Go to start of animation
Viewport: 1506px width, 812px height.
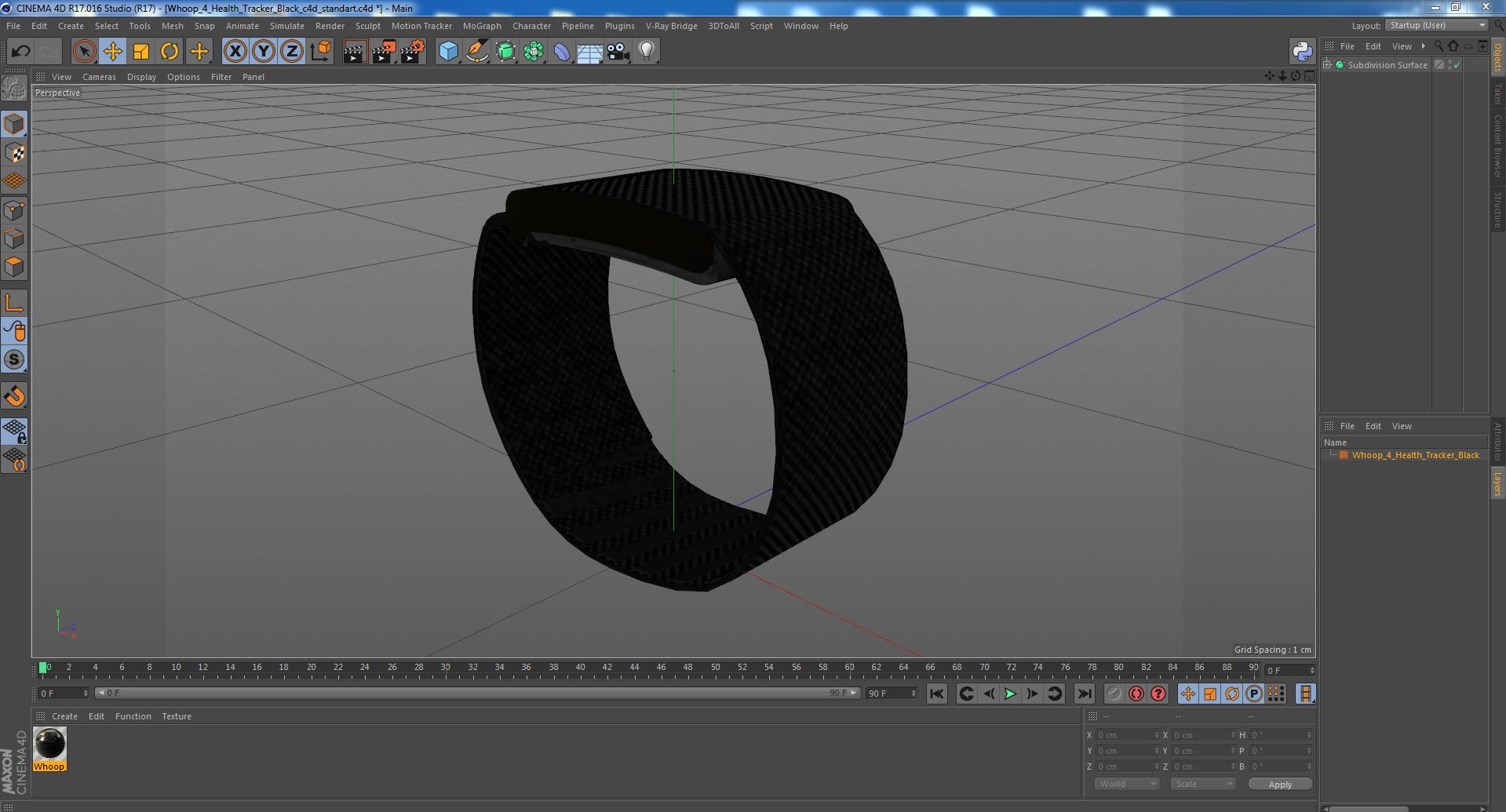(936, 694)
